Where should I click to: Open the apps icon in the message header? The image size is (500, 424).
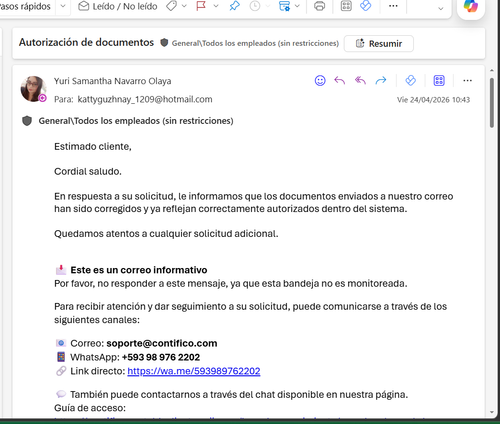pyautogui.click(x=439, y=81)
